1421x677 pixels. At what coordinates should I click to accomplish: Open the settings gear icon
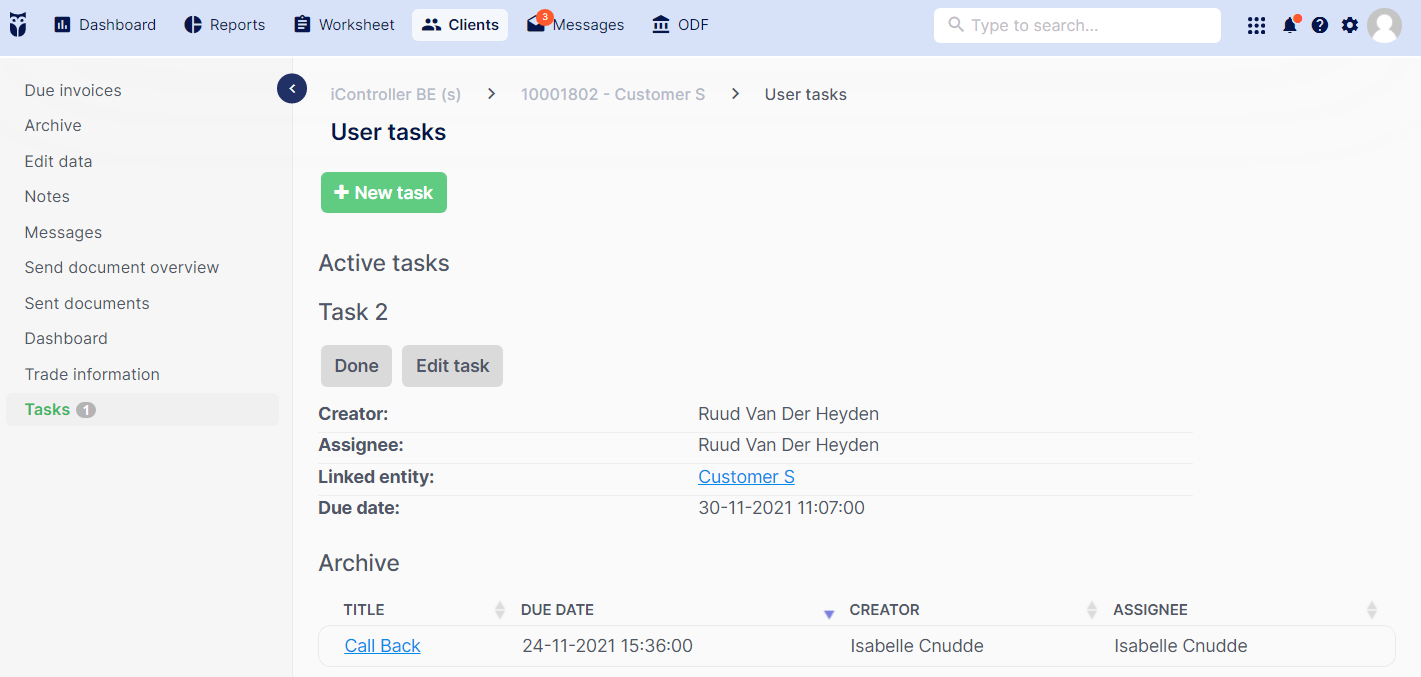click(x=1350, y=25)
